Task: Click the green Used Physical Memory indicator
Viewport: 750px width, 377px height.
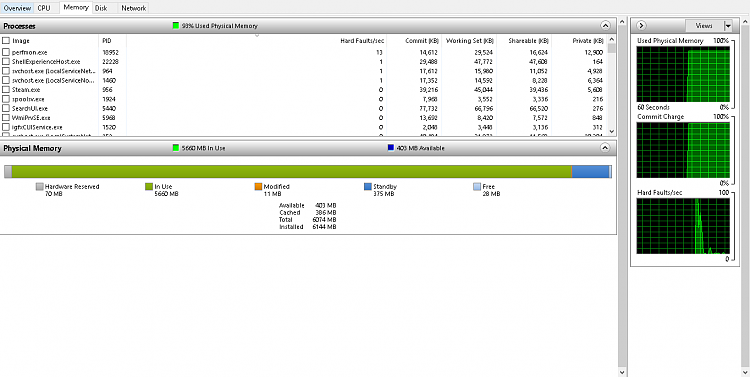Action: coord(176,26)
